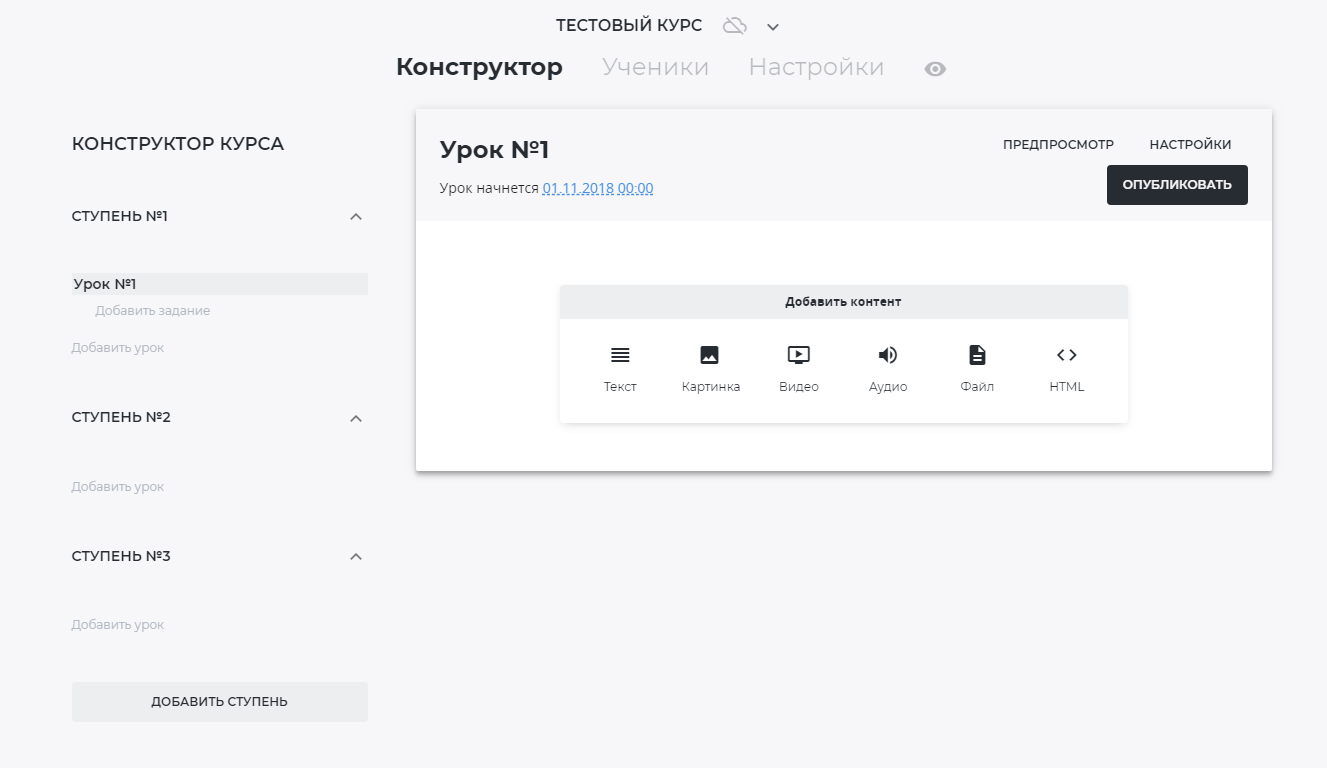1327x768 pixels.
Task: Toggle the eye preview icon beside Настройки
Action: [935, 69]
